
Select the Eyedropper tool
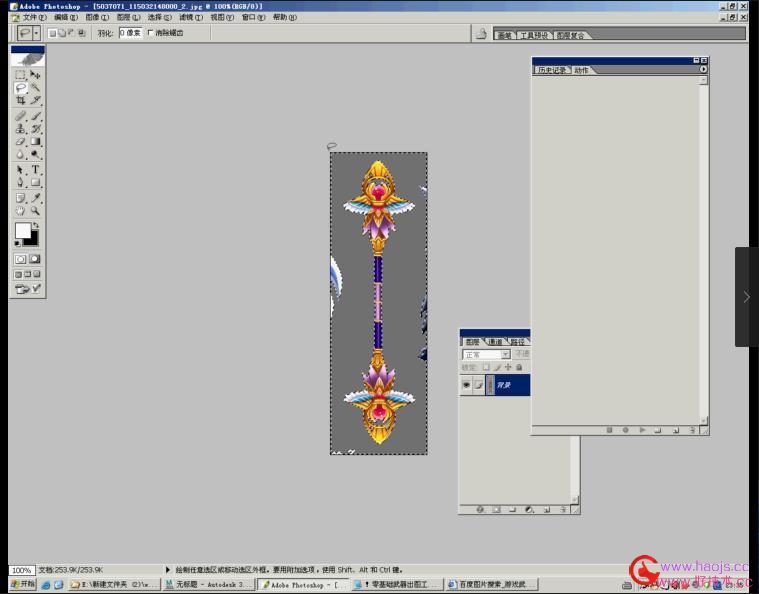[x=35, y=198]
